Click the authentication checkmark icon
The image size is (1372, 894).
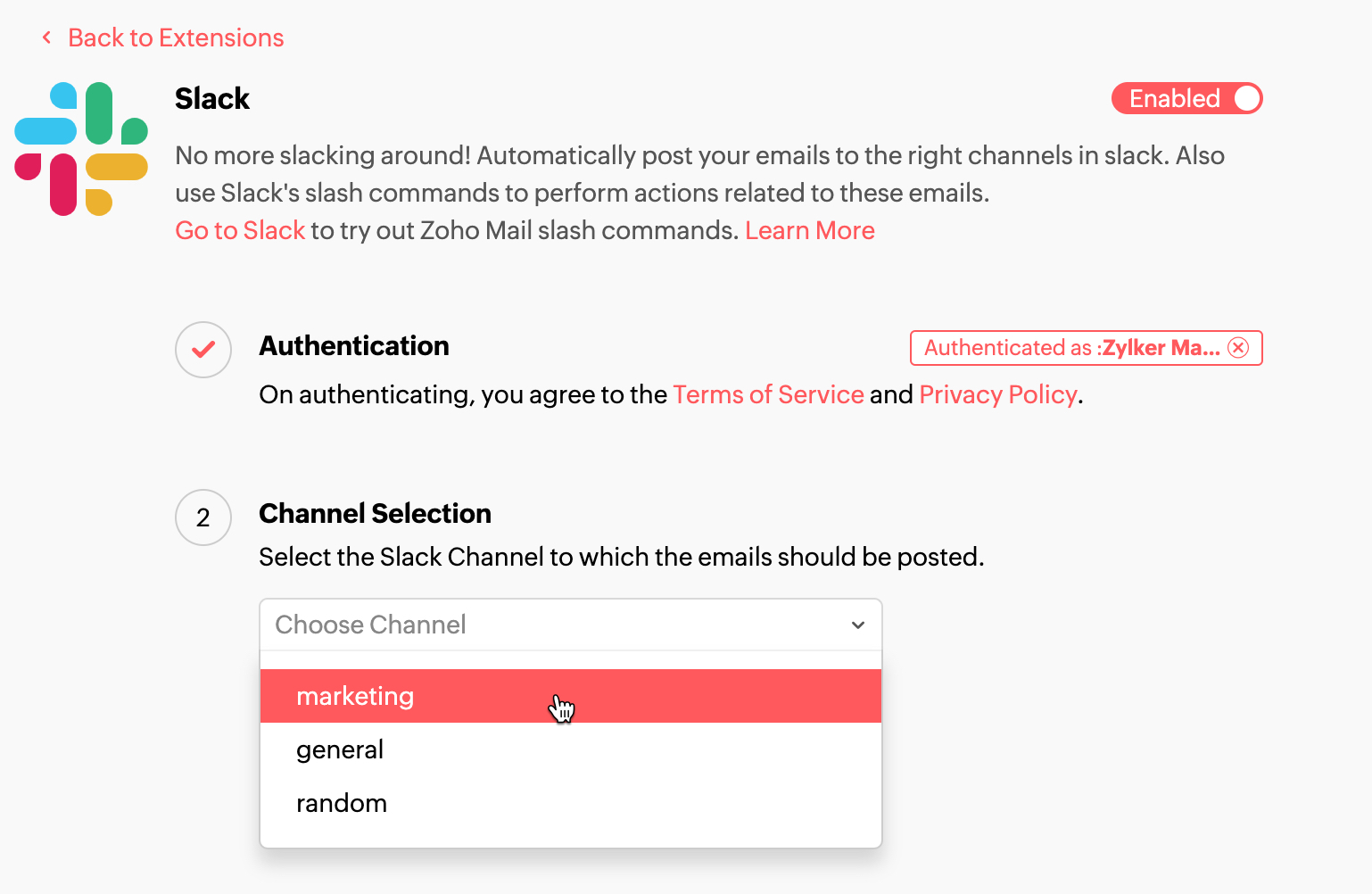coord(202,350)
